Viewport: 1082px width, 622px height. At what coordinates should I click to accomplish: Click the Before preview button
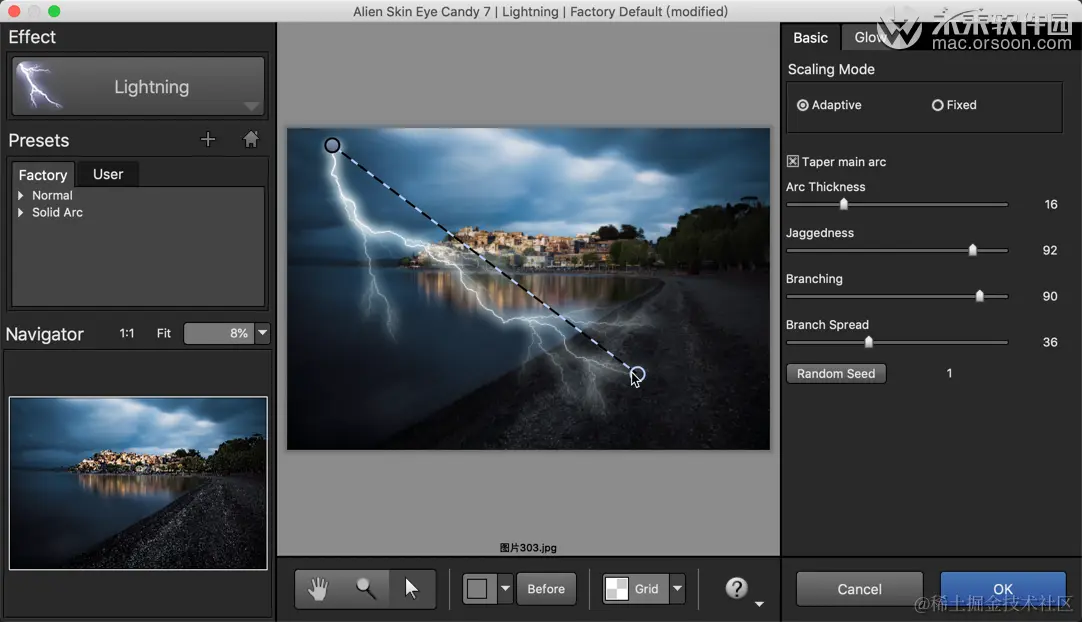546,589
